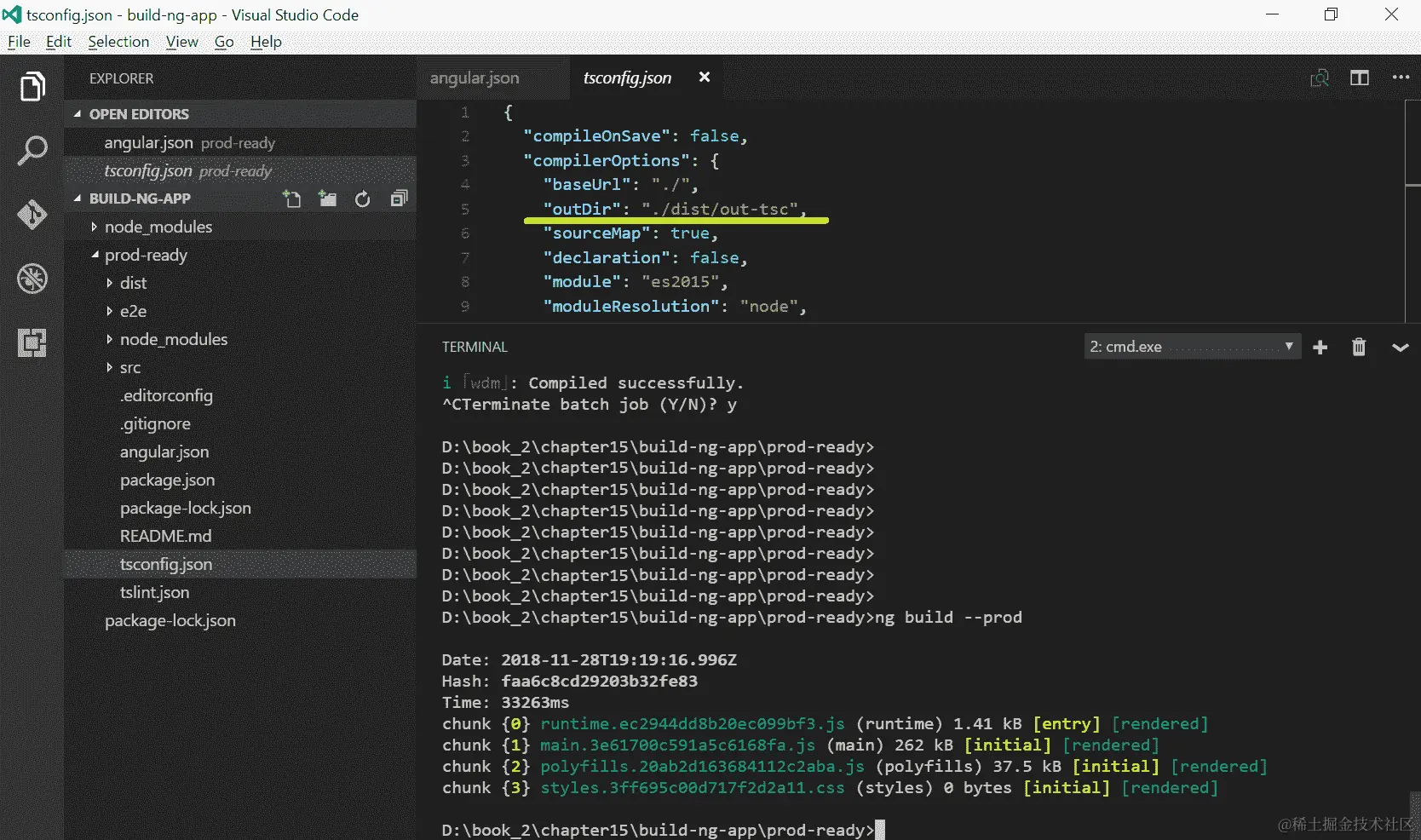Click polyfills.20ab2d163684112c2aba.js in terminal output

(702, 766)
